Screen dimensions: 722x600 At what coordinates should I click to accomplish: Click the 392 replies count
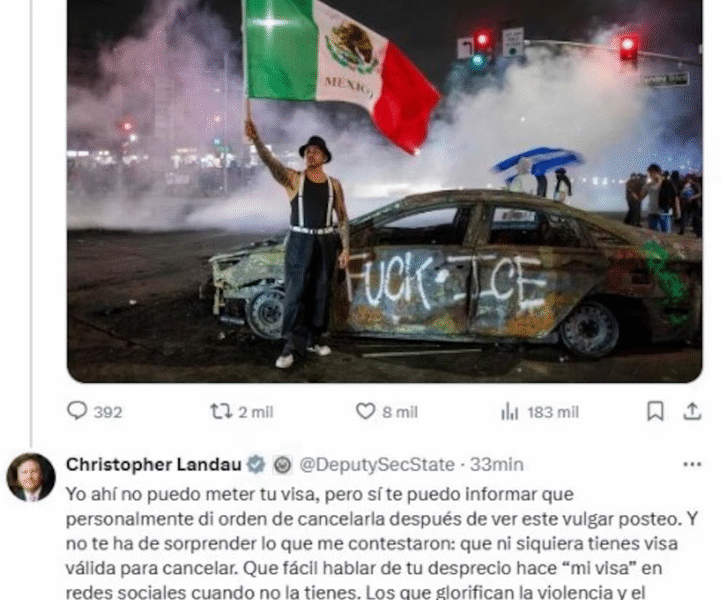click(108, 412)
